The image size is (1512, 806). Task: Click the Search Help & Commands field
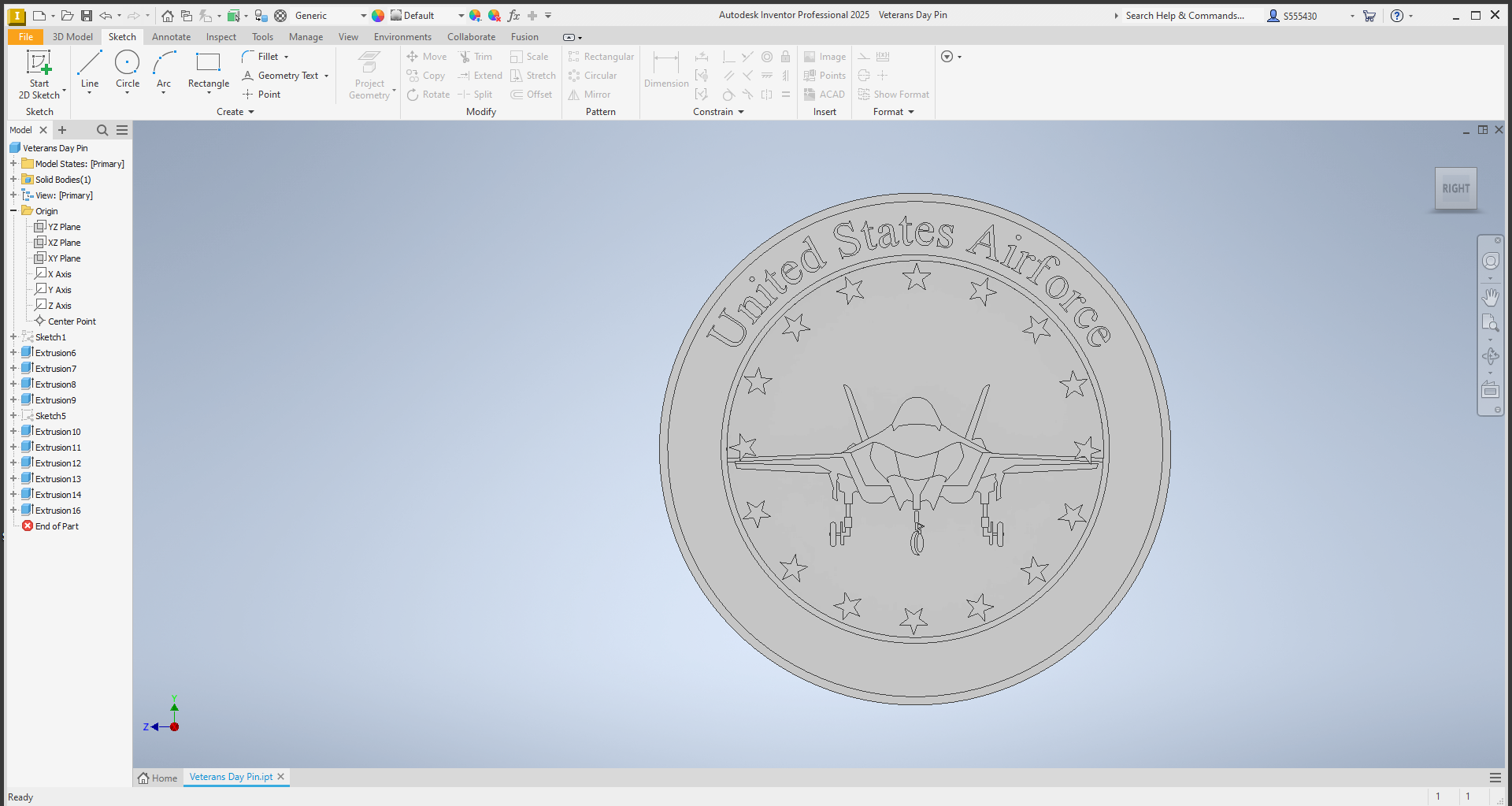click(1184, 16)
